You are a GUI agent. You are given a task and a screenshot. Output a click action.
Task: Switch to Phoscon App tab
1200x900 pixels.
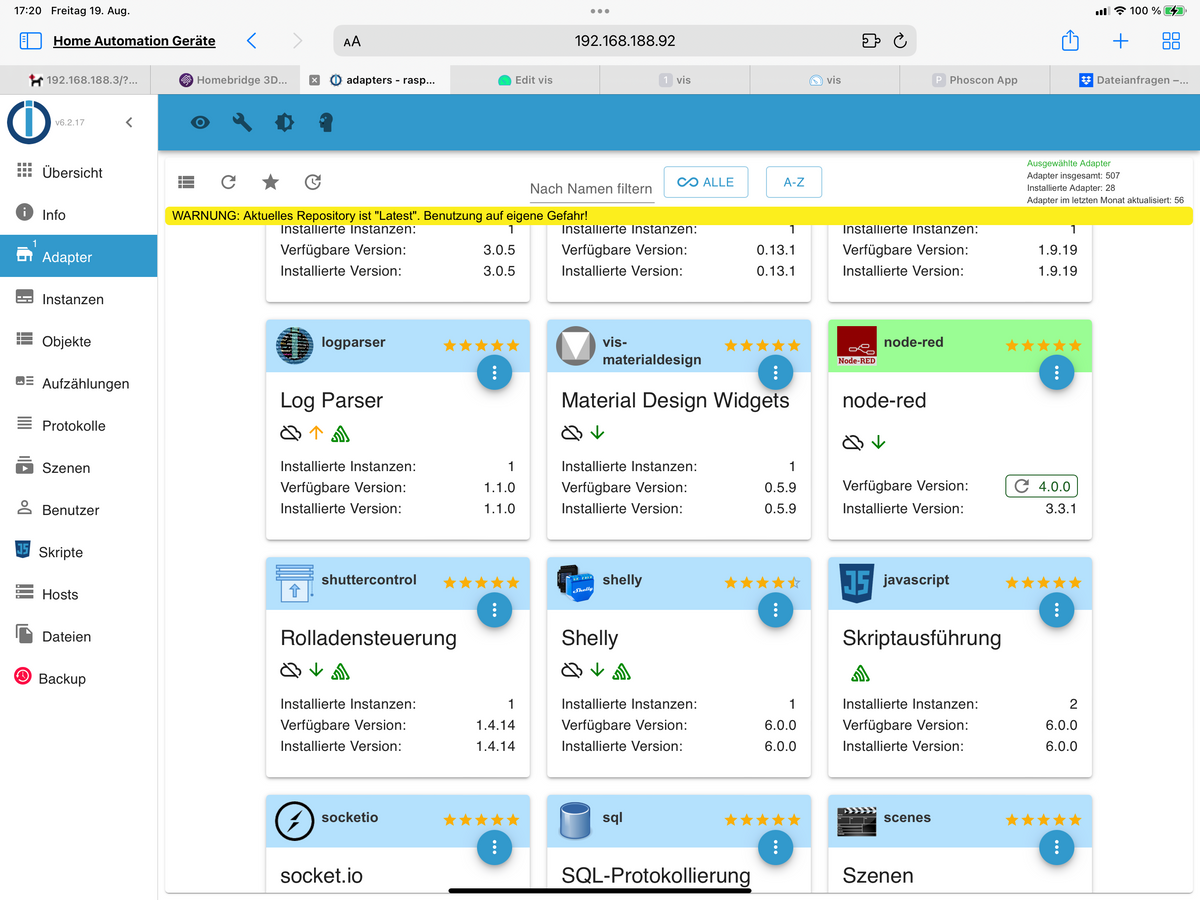click(975, 80)
